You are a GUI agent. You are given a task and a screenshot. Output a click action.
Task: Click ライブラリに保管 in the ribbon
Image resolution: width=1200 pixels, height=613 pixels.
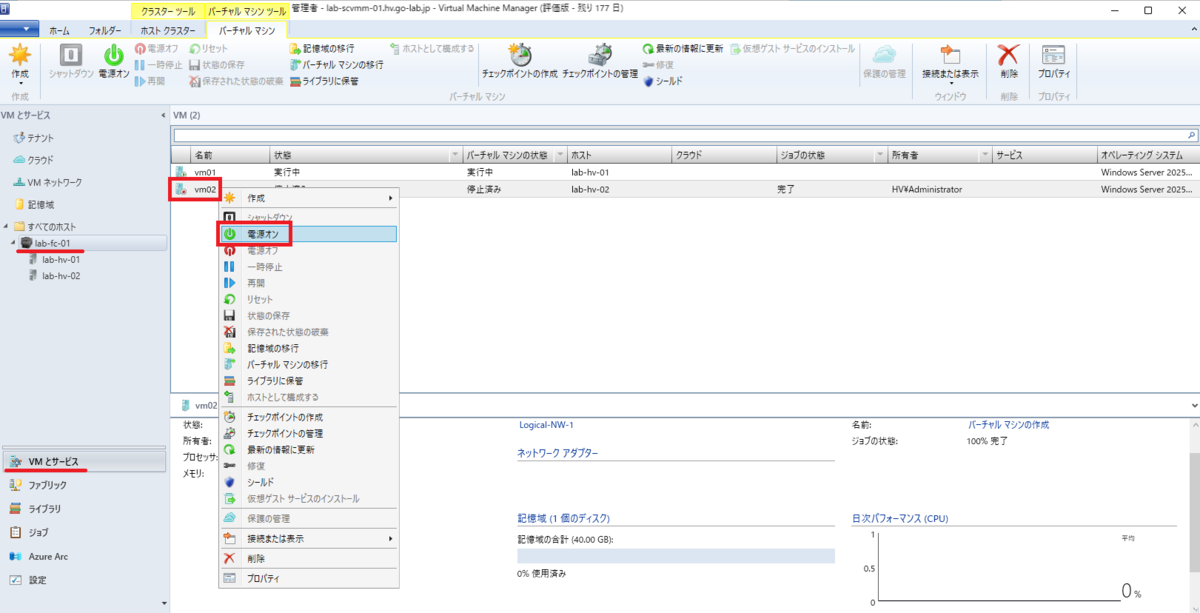tap(323, 81)
